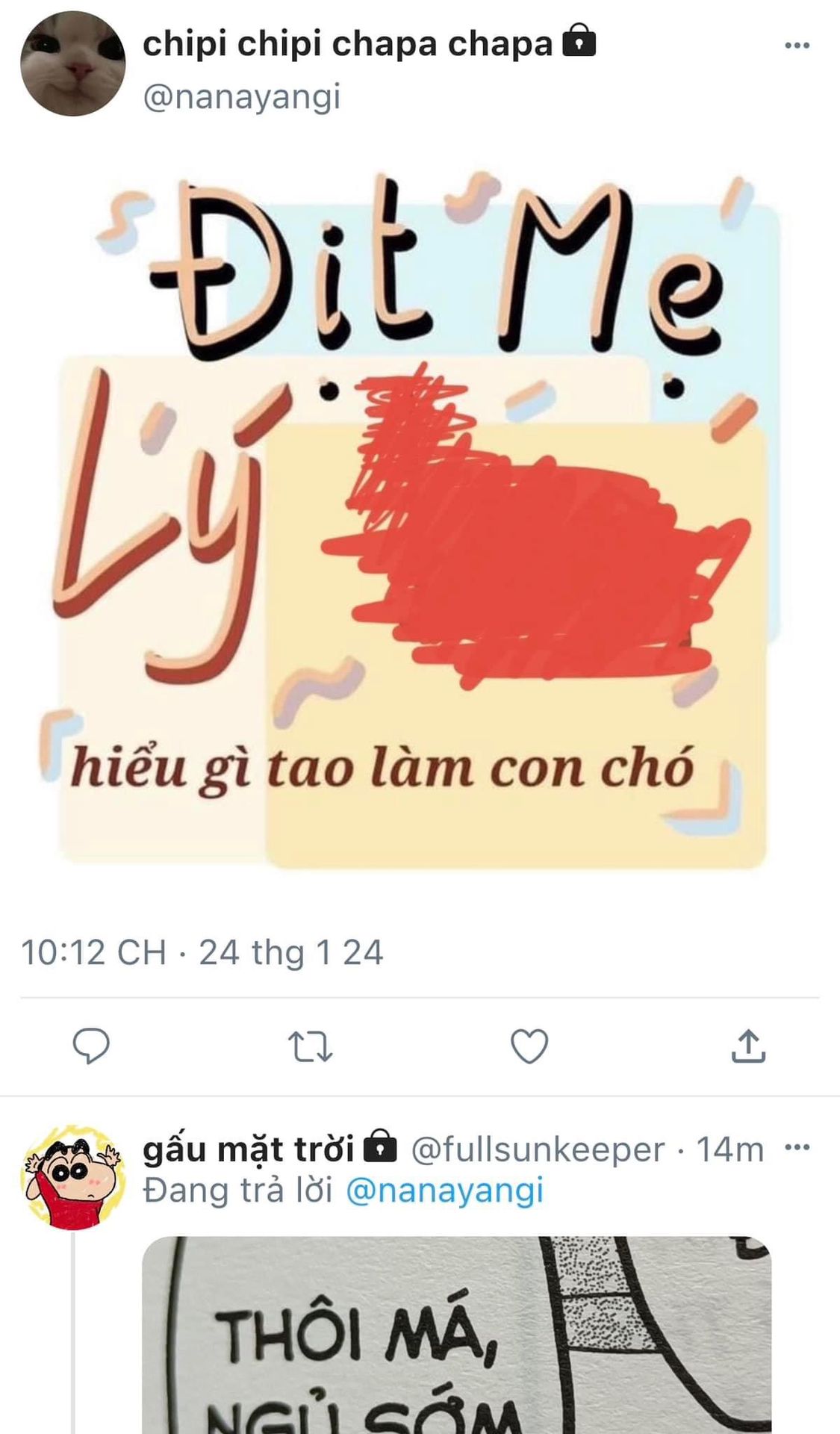This screenshot has width=840, height=1434.
Task: Open the @fullsunkeeper handle
Action: tap(538, 1149)
